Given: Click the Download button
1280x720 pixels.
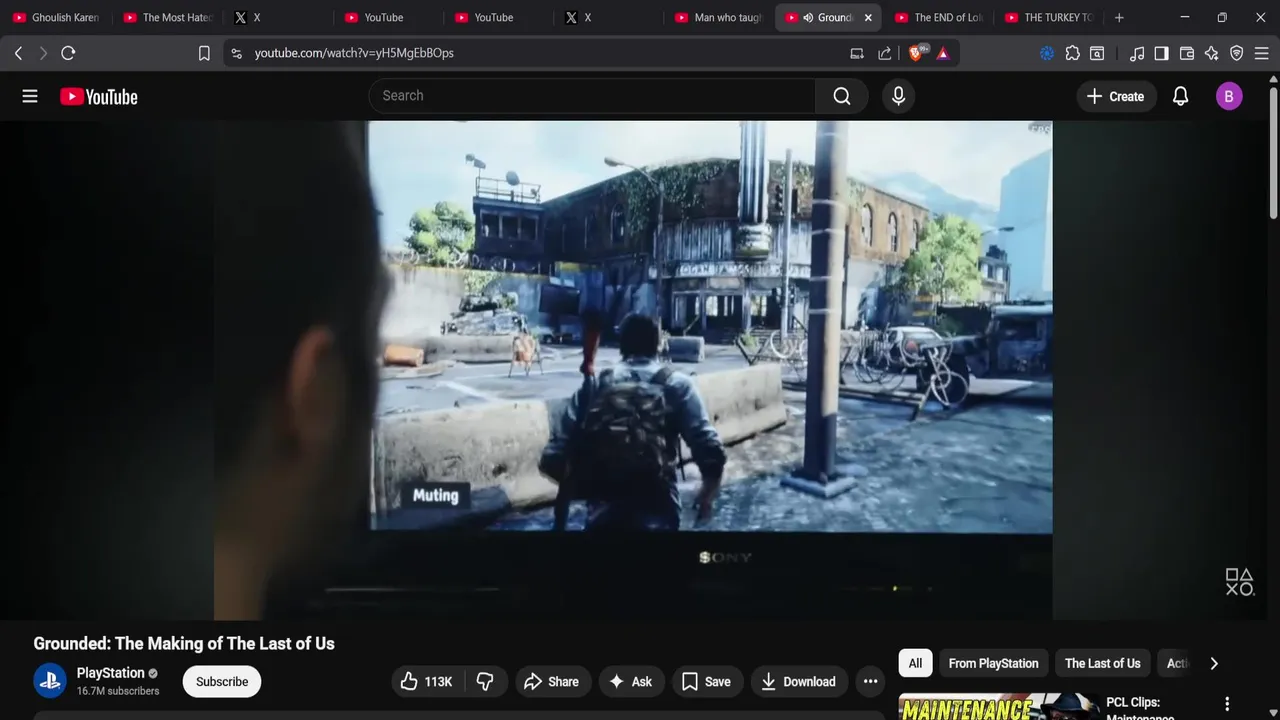Looking at the screenshot, I should (799, 682).
